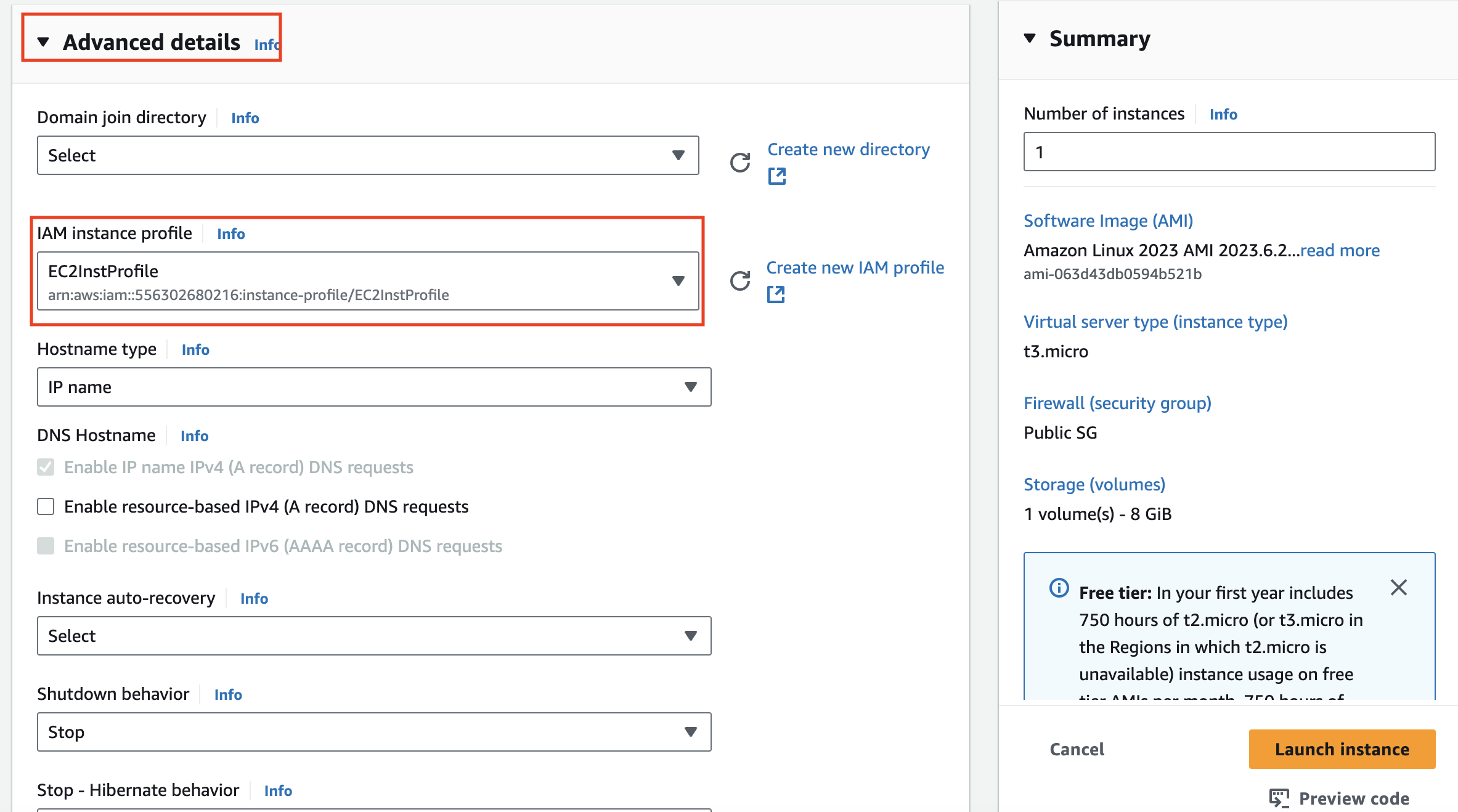Refresh the IAM instance profile list

[739, 281]
